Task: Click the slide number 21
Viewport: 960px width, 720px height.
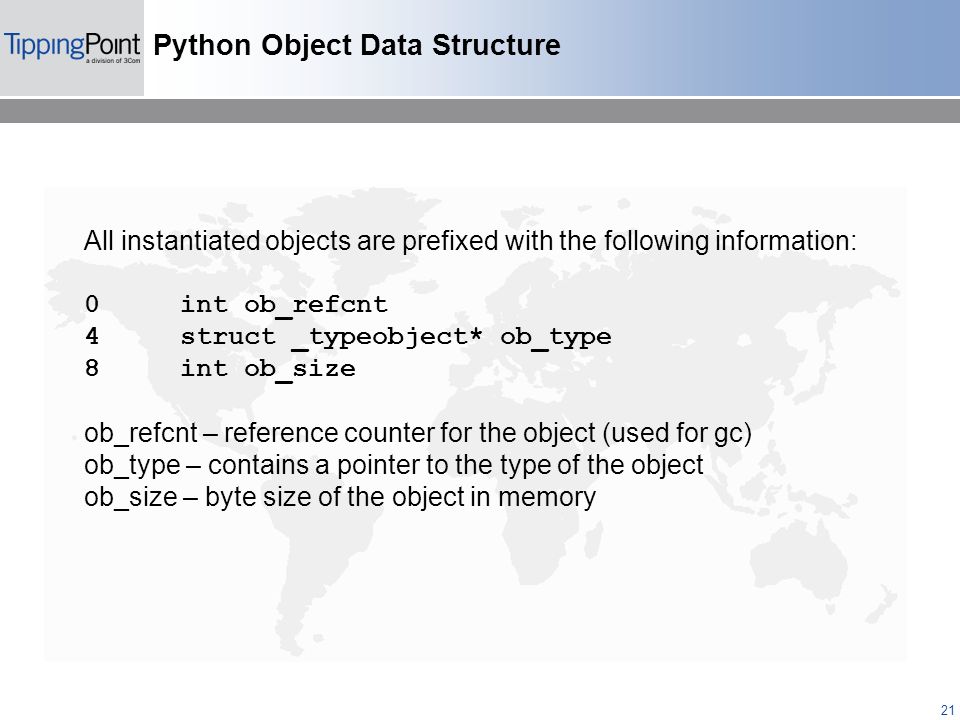Action: (947, 710)
